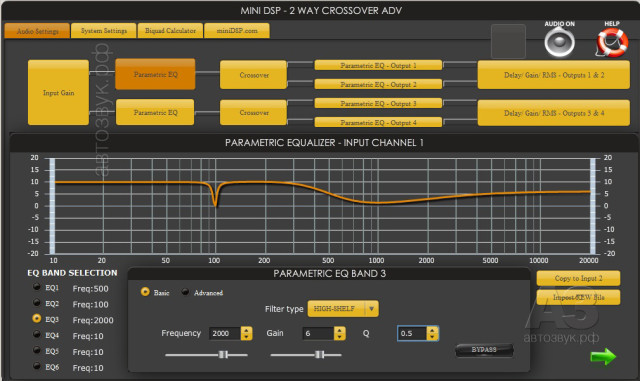The width and height of the screenshot is (640, 381).
Task: Click the Gain slider handle
Action: pyautogui.click(x=320, y=354)
